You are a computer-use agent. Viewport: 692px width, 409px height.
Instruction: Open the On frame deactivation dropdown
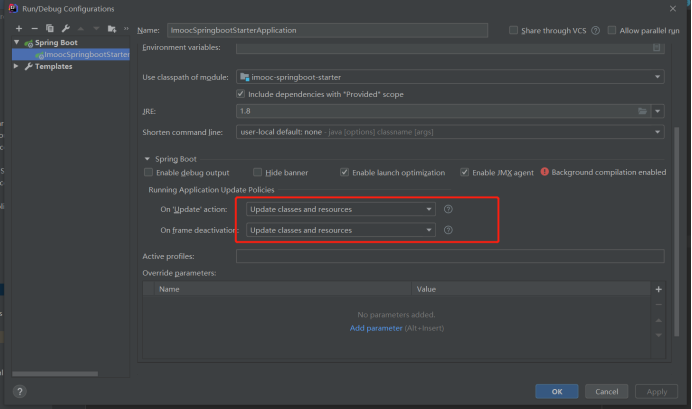pos(340,230)
